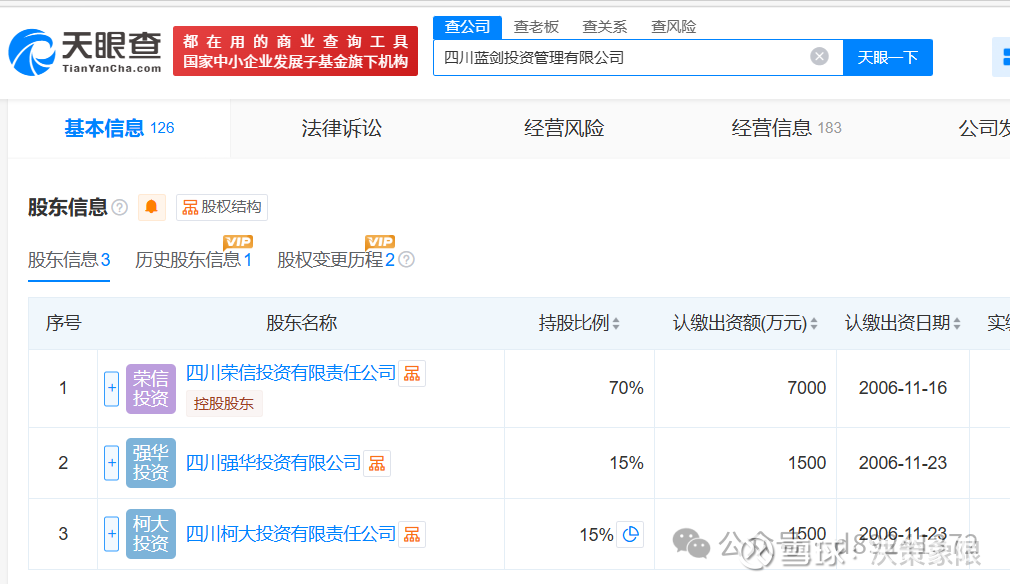Click help icon beside 股权变更历程
Screen dimensions: 1010x584
(406, 260)
